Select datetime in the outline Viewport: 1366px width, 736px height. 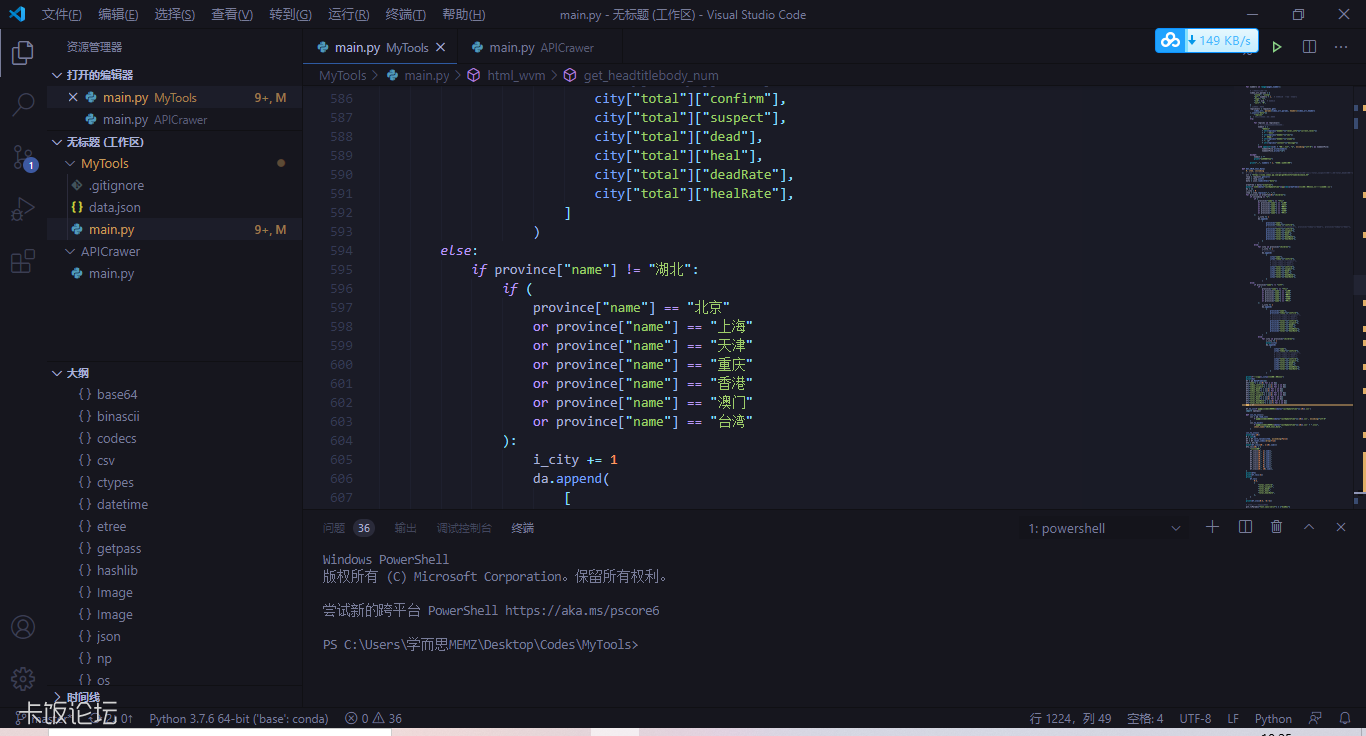(175, 504)
